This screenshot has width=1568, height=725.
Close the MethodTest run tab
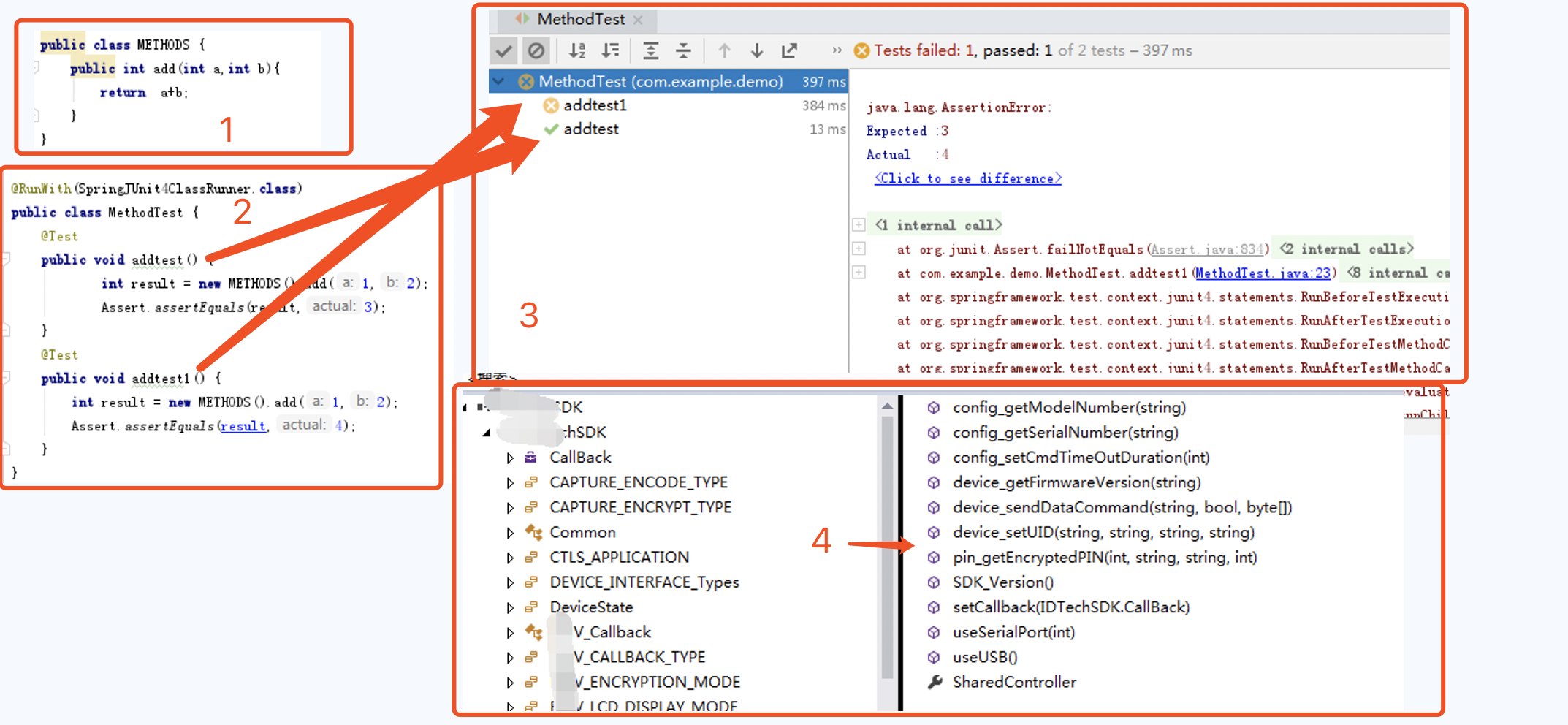coord(638,20)
